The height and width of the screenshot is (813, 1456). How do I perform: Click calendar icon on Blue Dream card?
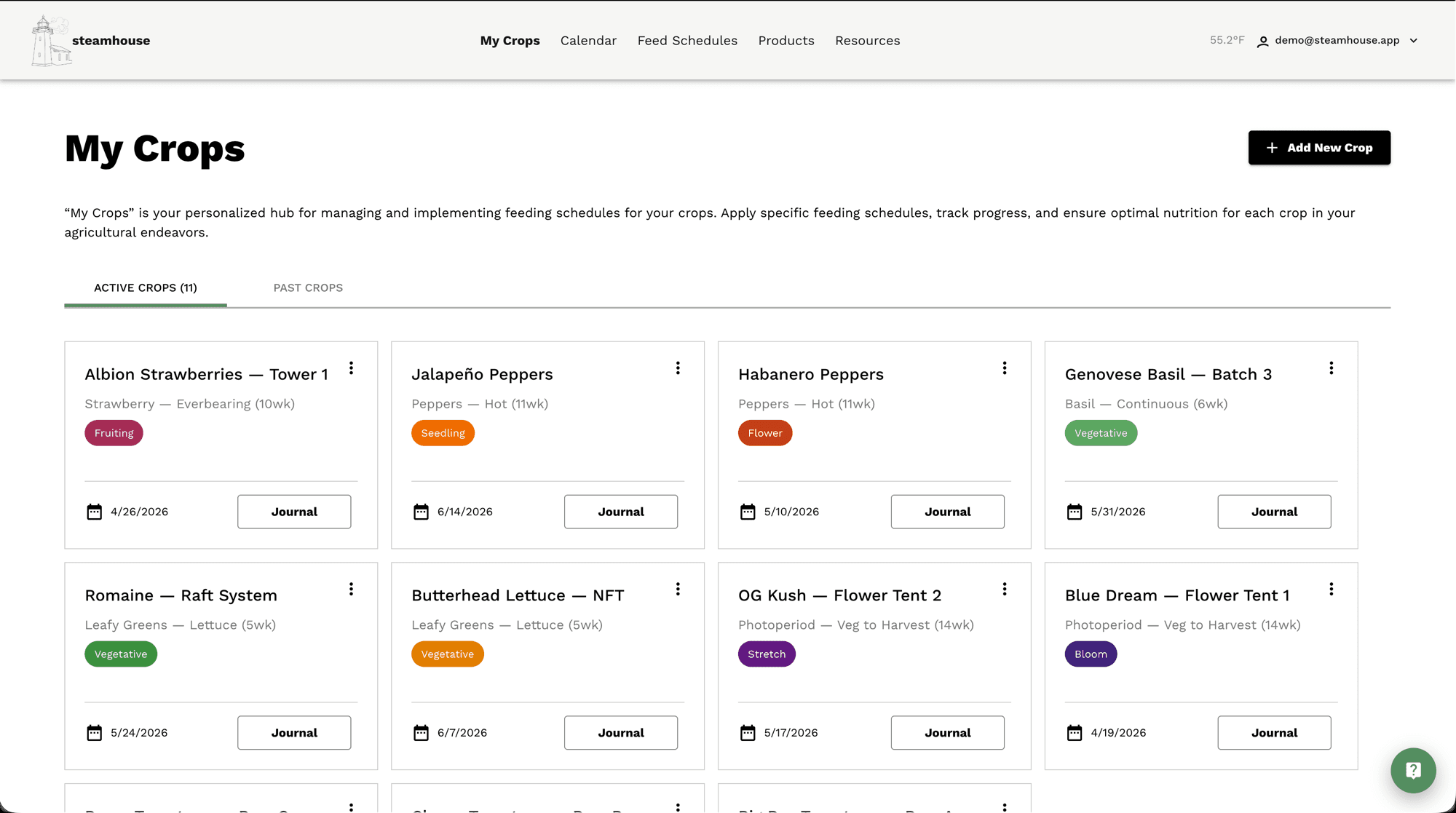[1075, 733]
